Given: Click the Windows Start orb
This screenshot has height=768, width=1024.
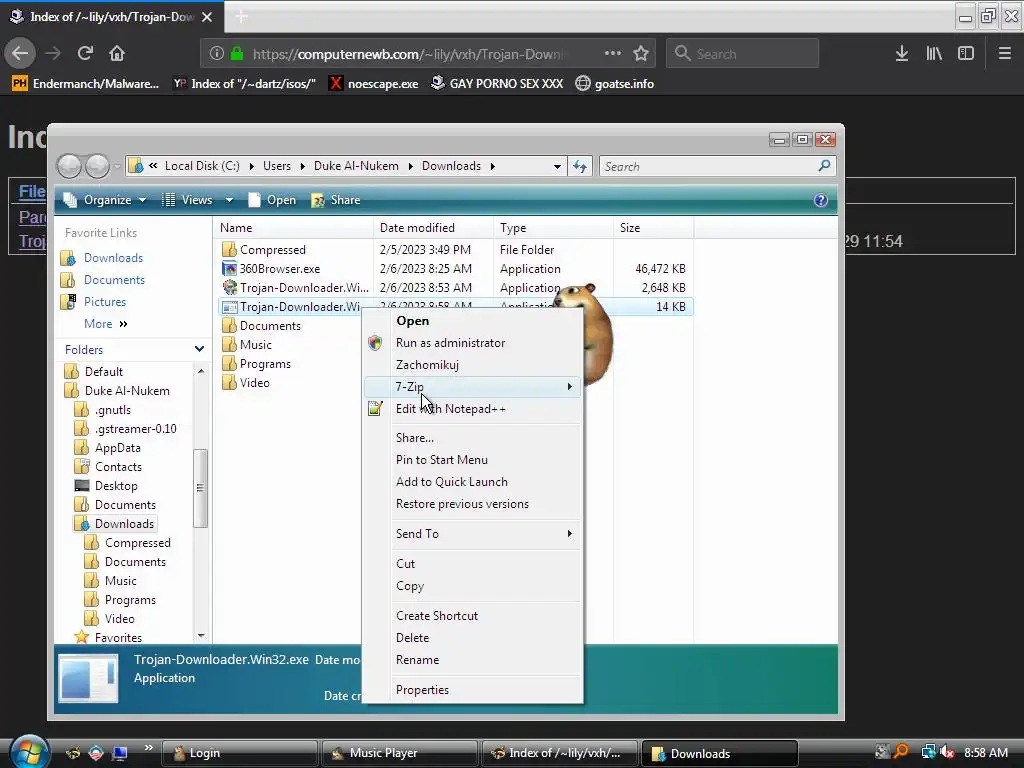Looking at the screenshot, I should coord(29,752).
